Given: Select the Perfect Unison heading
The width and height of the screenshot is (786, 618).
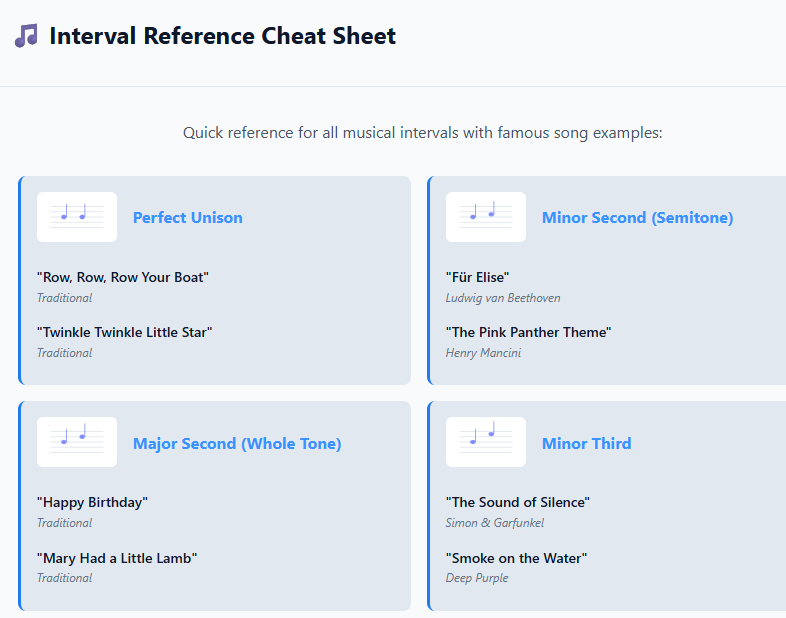Looking at the screenshot, I should 188,218.
